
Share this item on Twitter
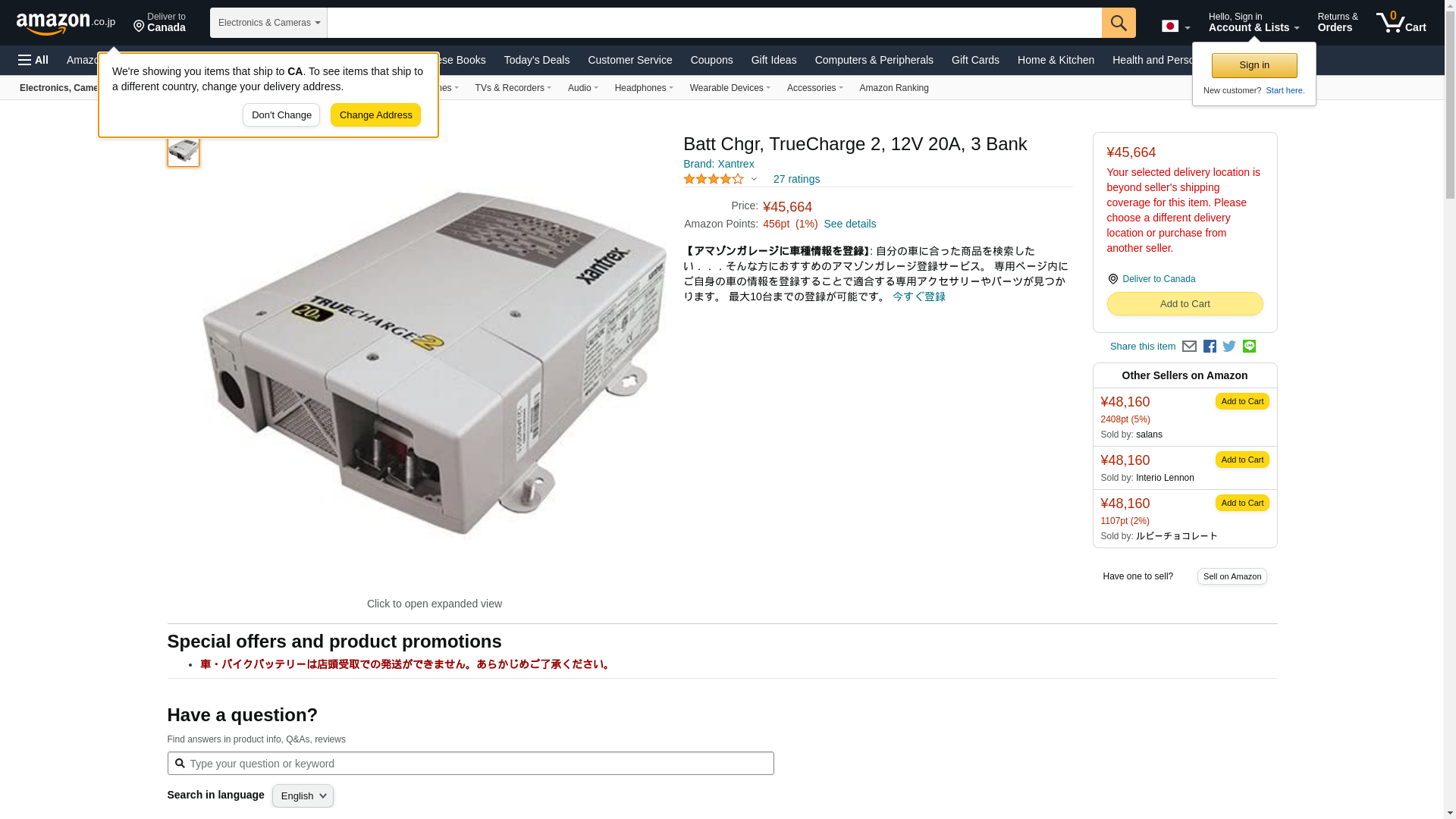[x=1229, y=347]
